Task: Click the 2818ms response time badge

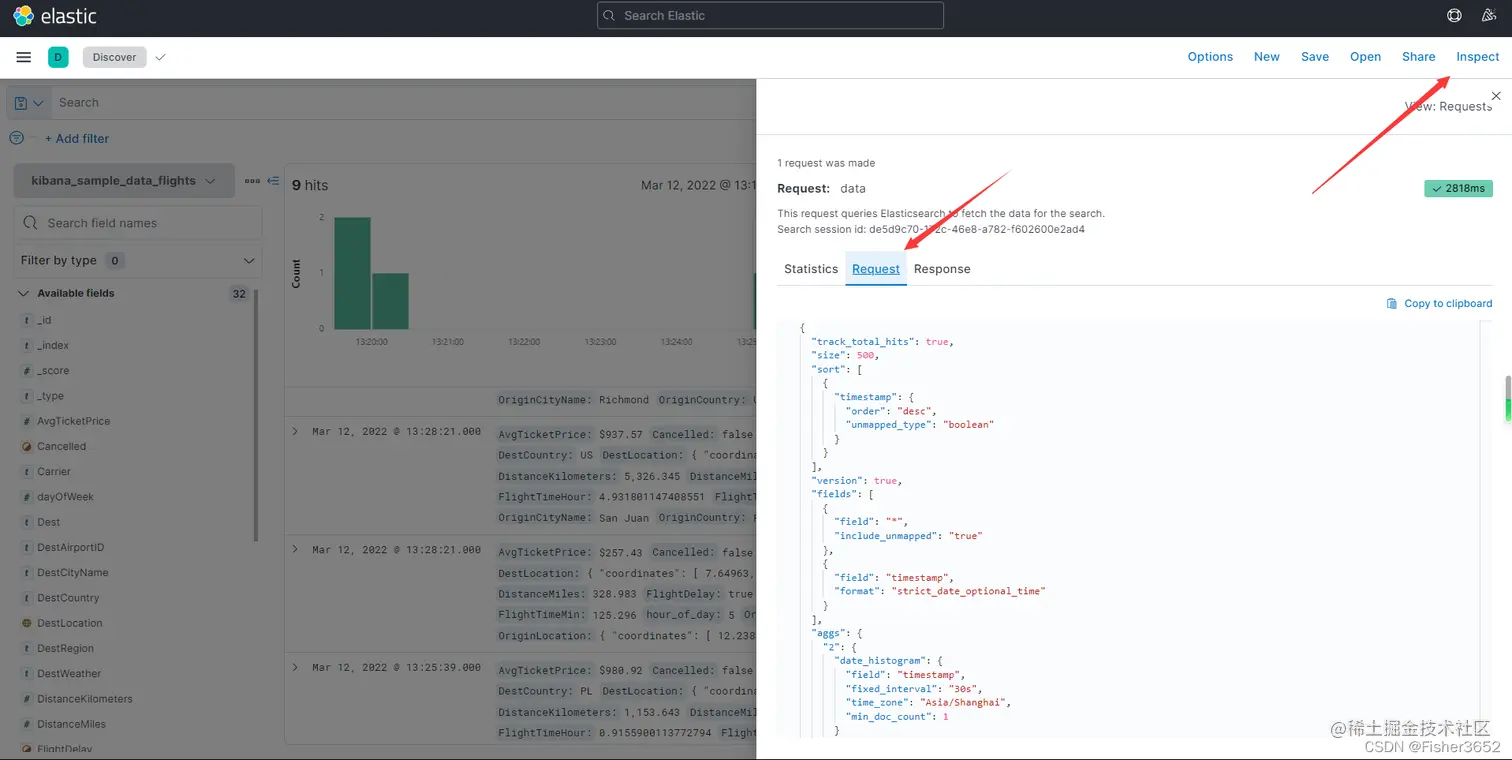Action: (x=1458, y=188)
